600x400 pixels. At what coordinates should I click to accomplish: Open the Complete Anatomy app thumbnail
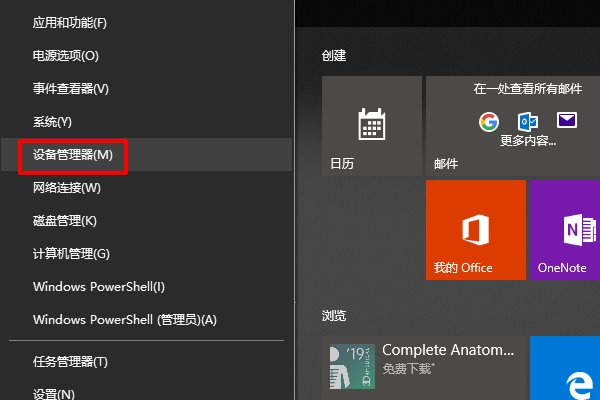pyautogui.click(x=352, y=366)
